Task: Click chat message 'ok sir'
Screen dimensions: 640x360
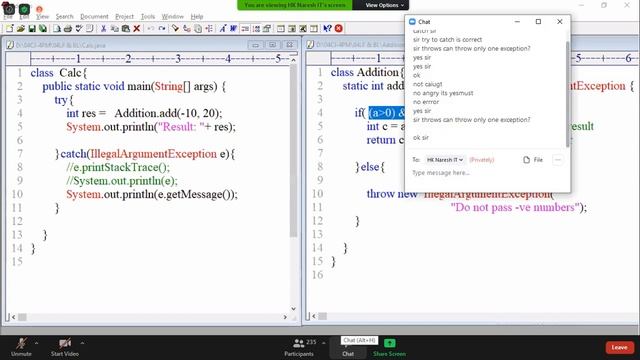Action: click(421, 138)
